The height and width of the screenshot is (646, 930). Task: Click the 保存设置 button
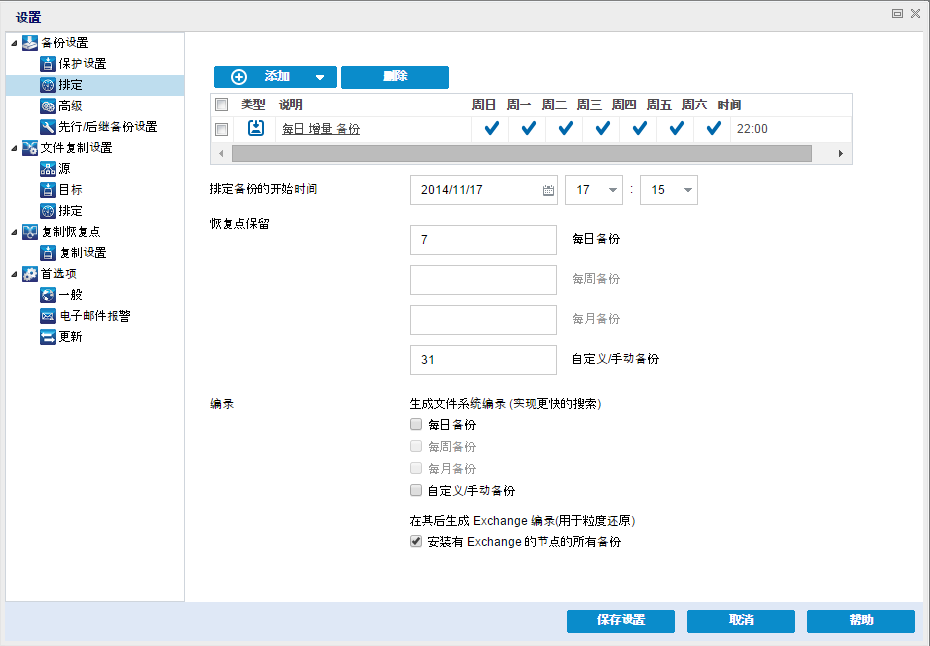620,620
